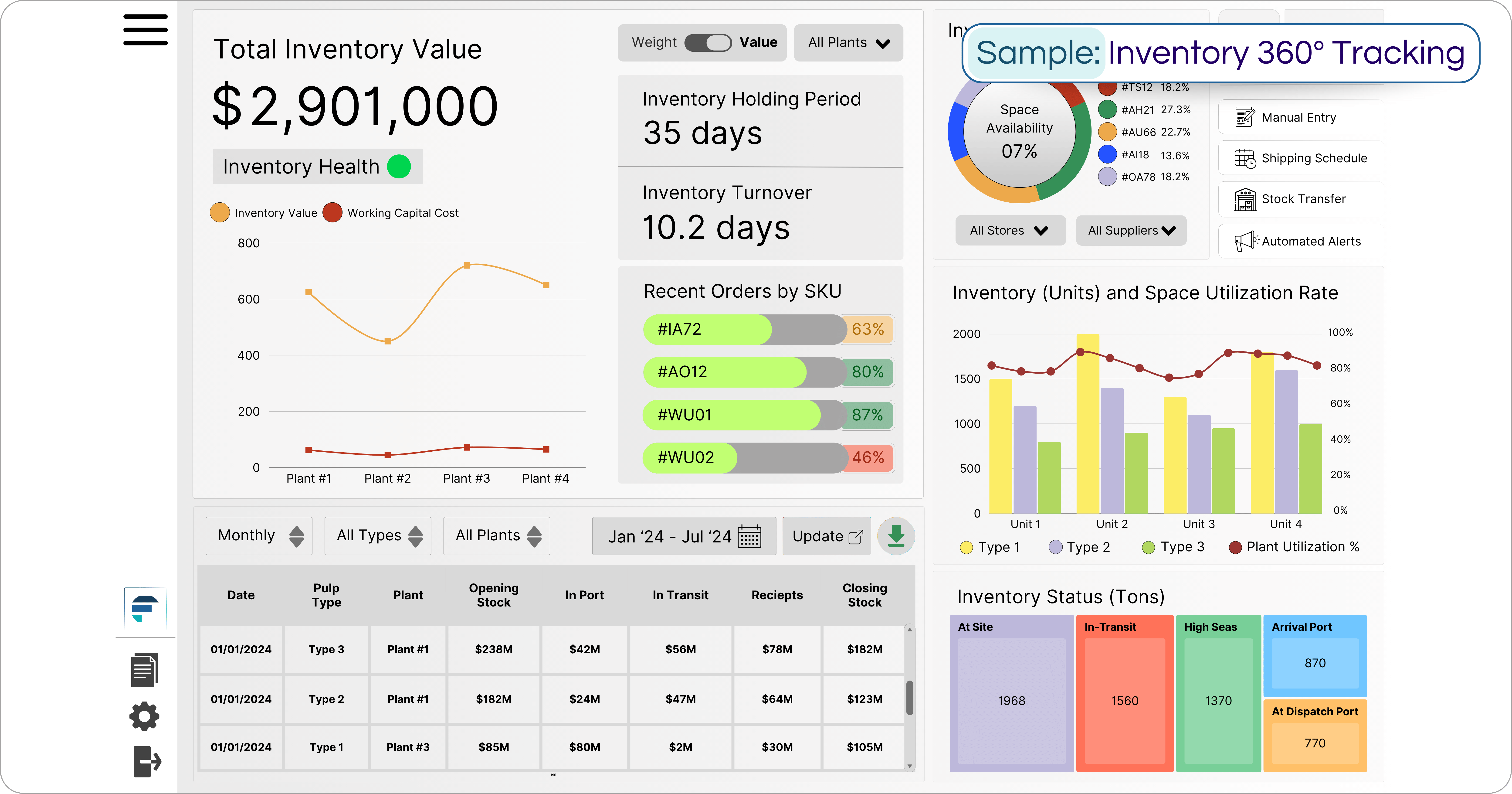
Task: Open settings via the gear icon
Action: coord(144,716)
